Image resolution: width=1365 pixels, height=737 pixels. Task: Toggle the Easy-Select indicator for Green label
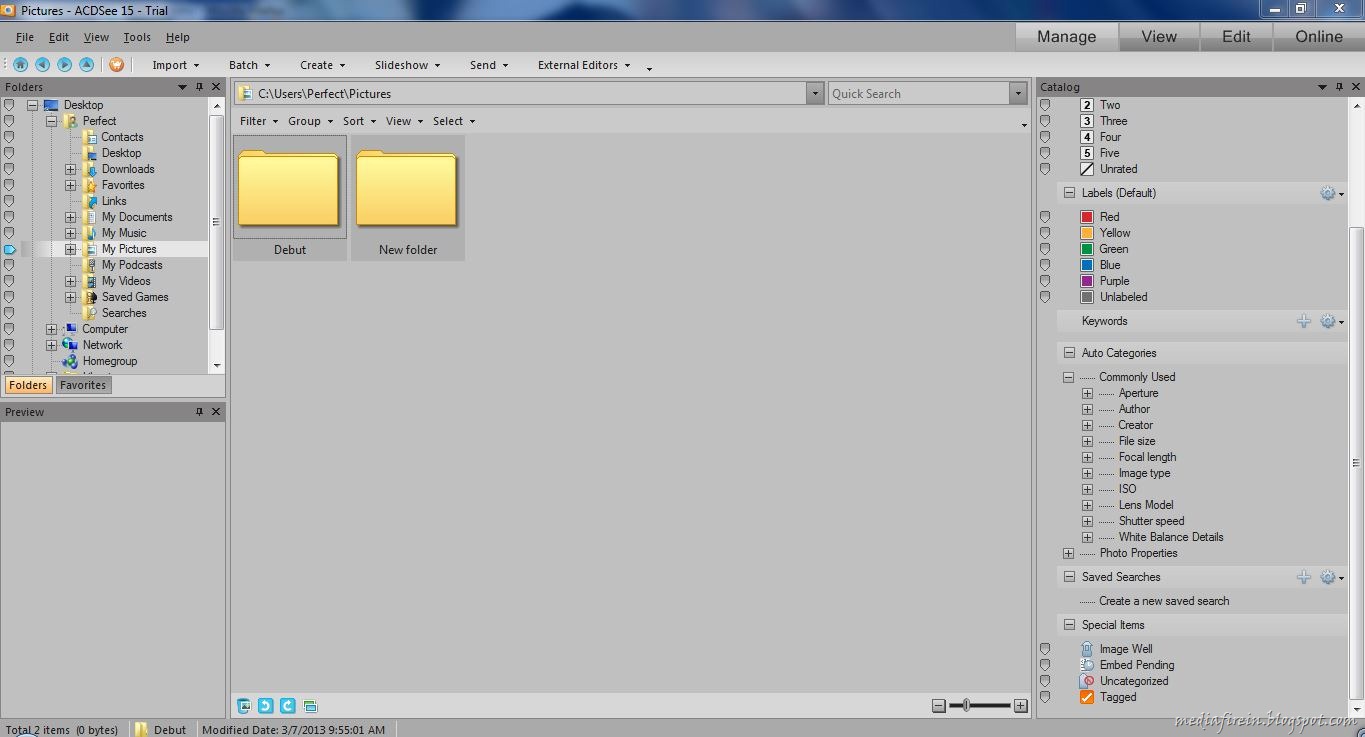point(1045,249)
